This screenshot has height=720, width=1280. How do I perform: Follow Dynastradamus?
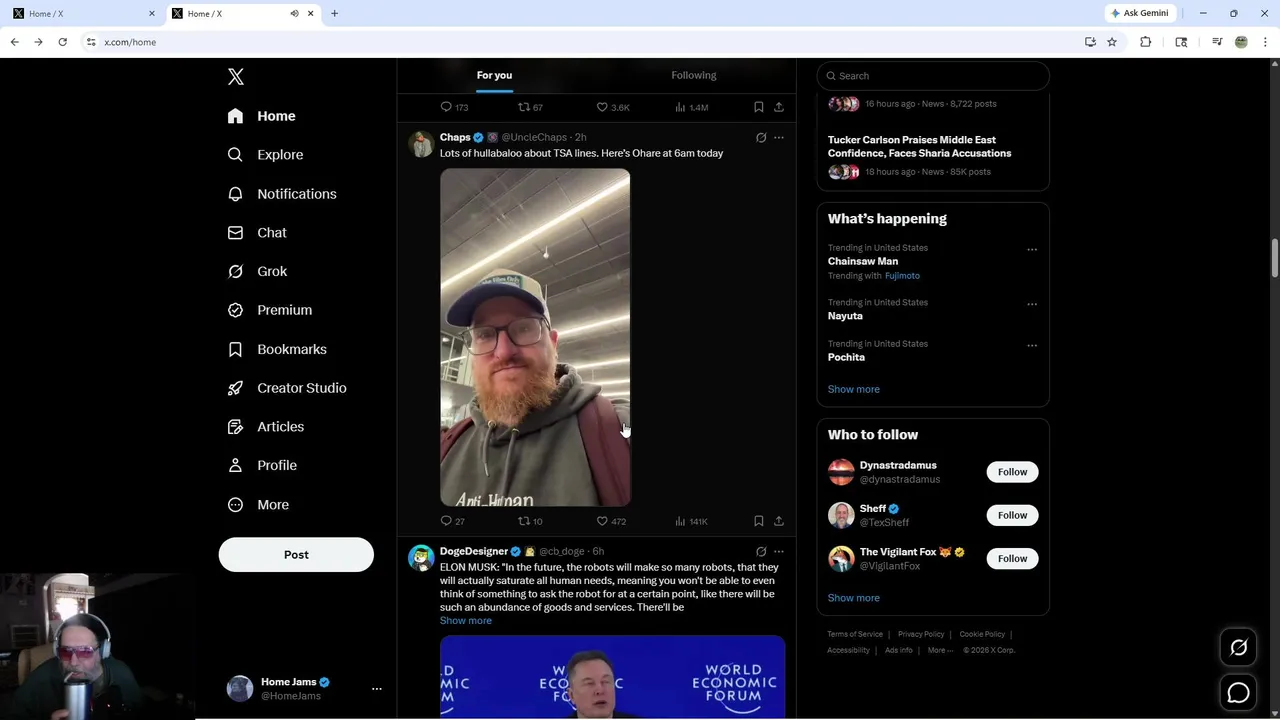[x=1012, y=472]
